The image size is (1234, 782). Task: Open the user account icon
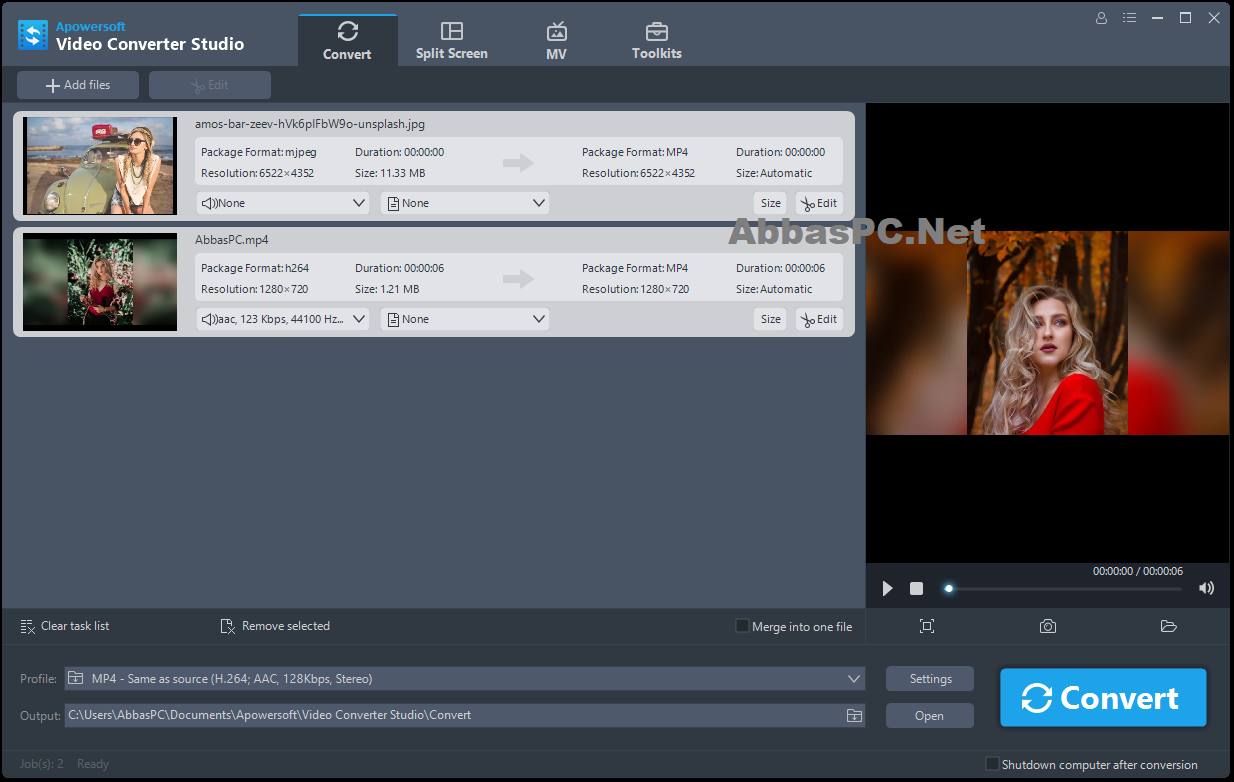point(1102,18)
